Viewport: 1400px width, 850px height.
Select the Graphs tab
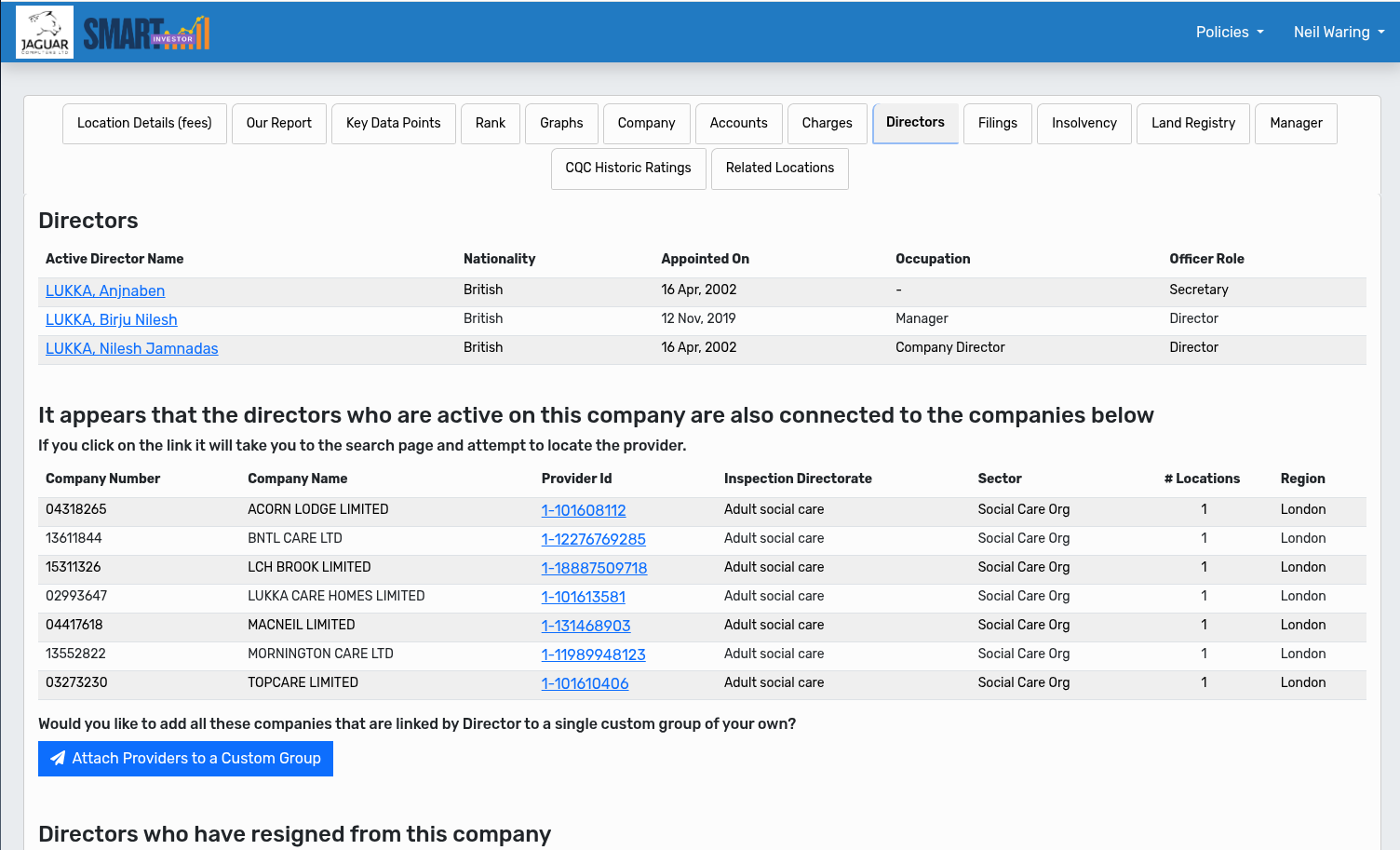[x=561, y=124]
